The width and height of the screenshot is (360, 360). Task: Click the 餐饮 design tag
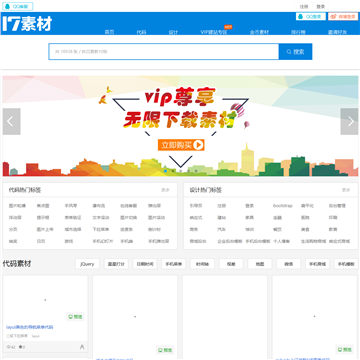[277, 229]
